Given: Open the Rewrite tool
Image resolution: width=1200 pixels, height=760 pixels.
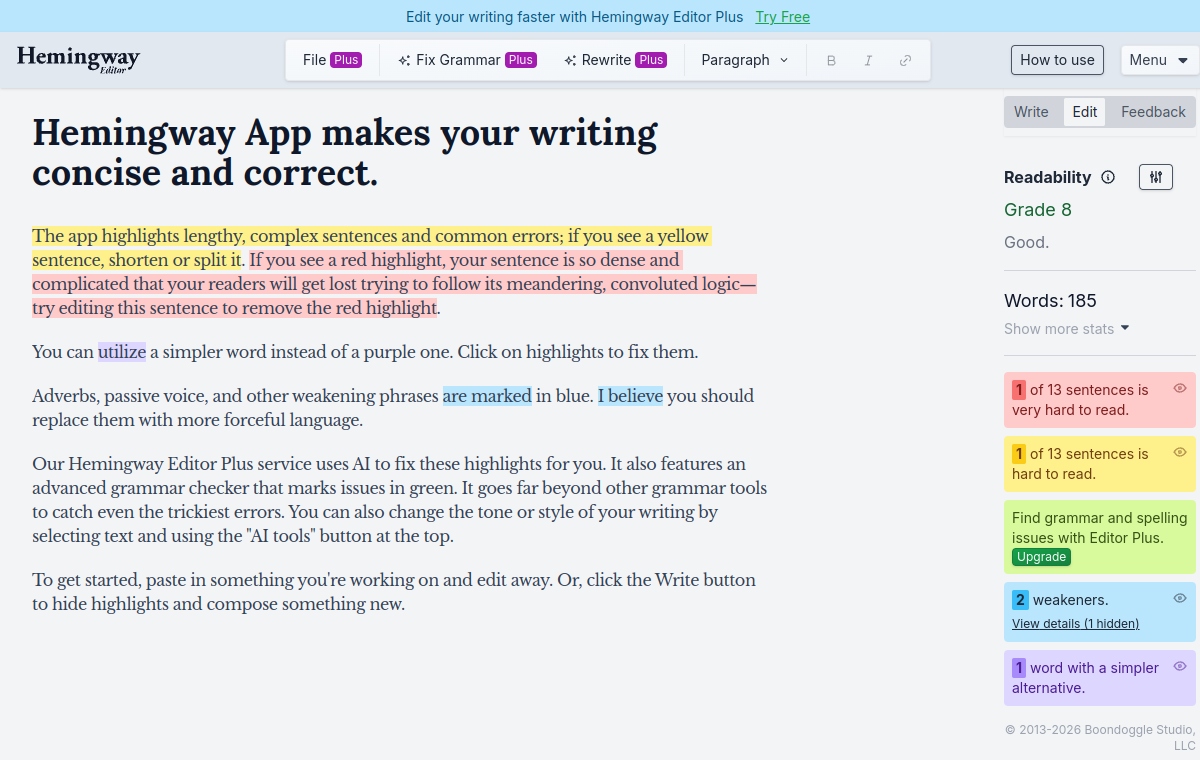Looking at the screenshot, I should (616, 60).
